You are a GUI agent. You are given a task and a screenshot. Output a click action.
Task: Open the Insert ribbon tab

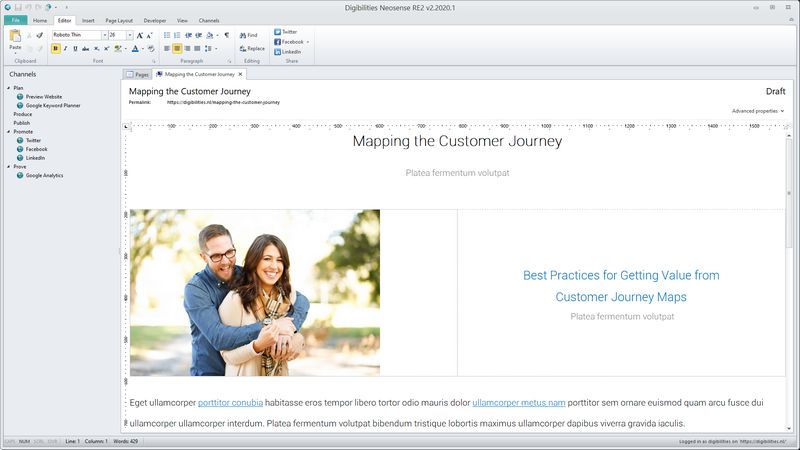pyautogui.click(x=89, y=20)
